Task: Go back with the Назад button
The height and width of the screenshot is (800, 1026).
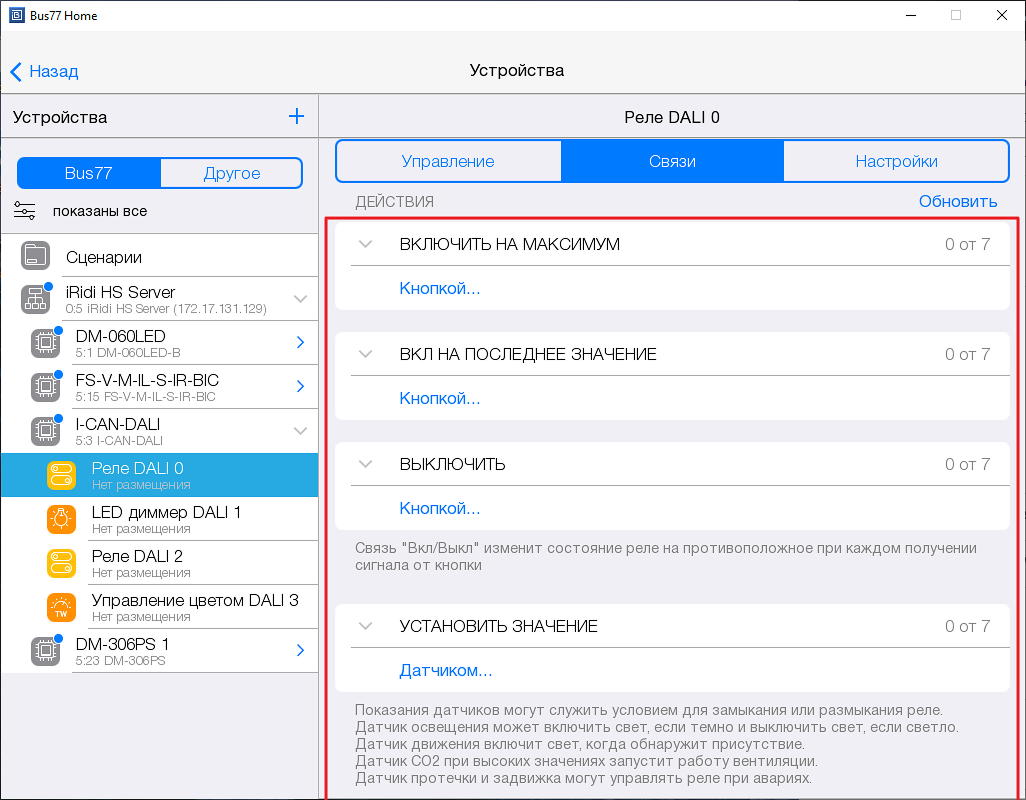Action: [x=44, y=71]
